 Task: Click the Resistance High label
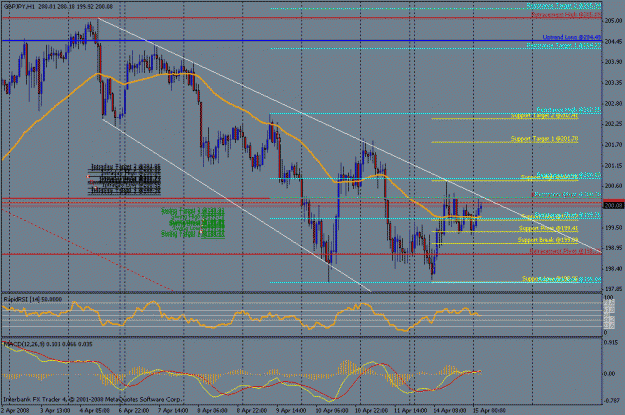568,110
